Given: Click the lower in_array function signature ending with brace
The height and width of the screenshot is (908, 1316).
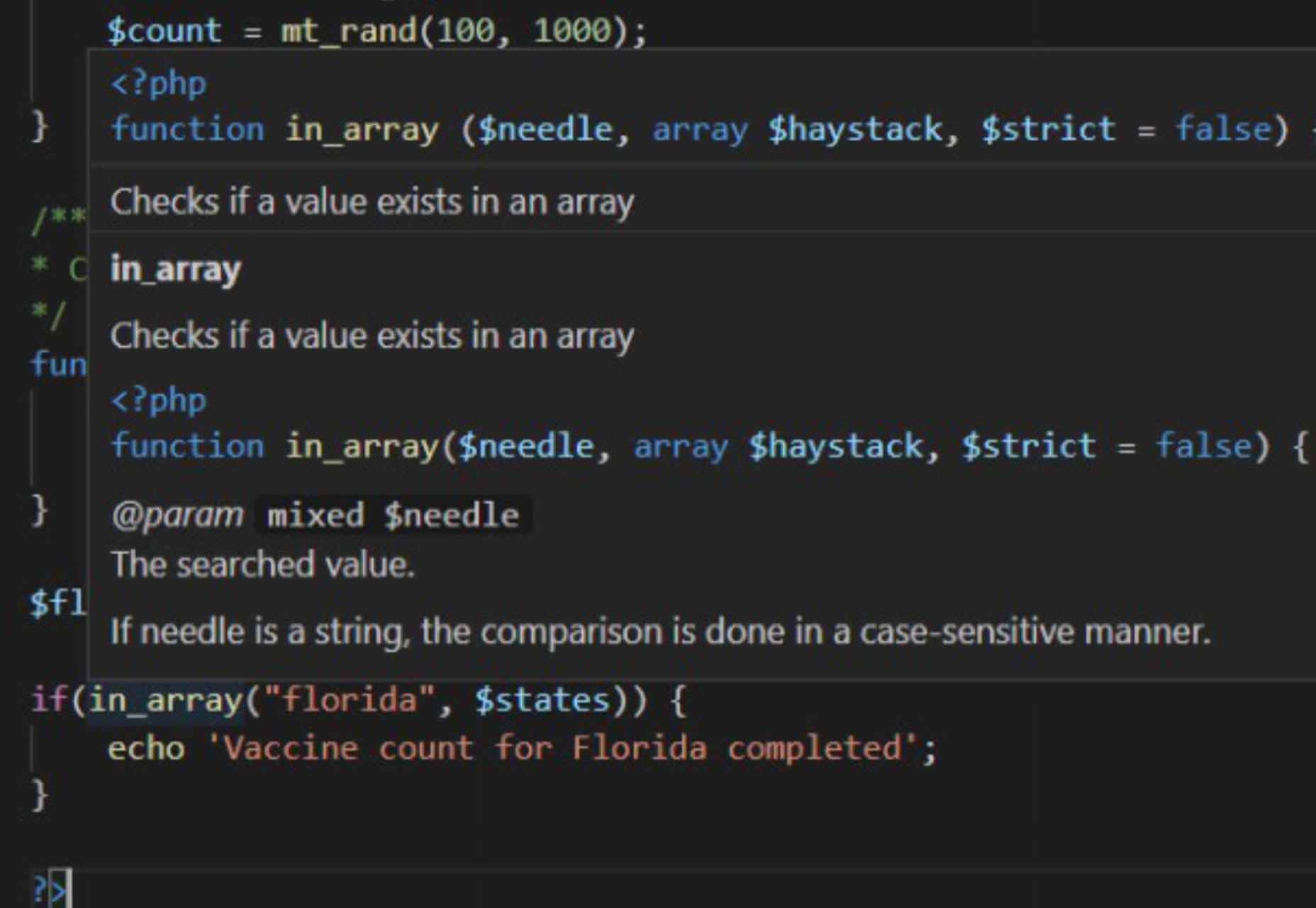Looking at the screenshot, I should tap(710, 446).
